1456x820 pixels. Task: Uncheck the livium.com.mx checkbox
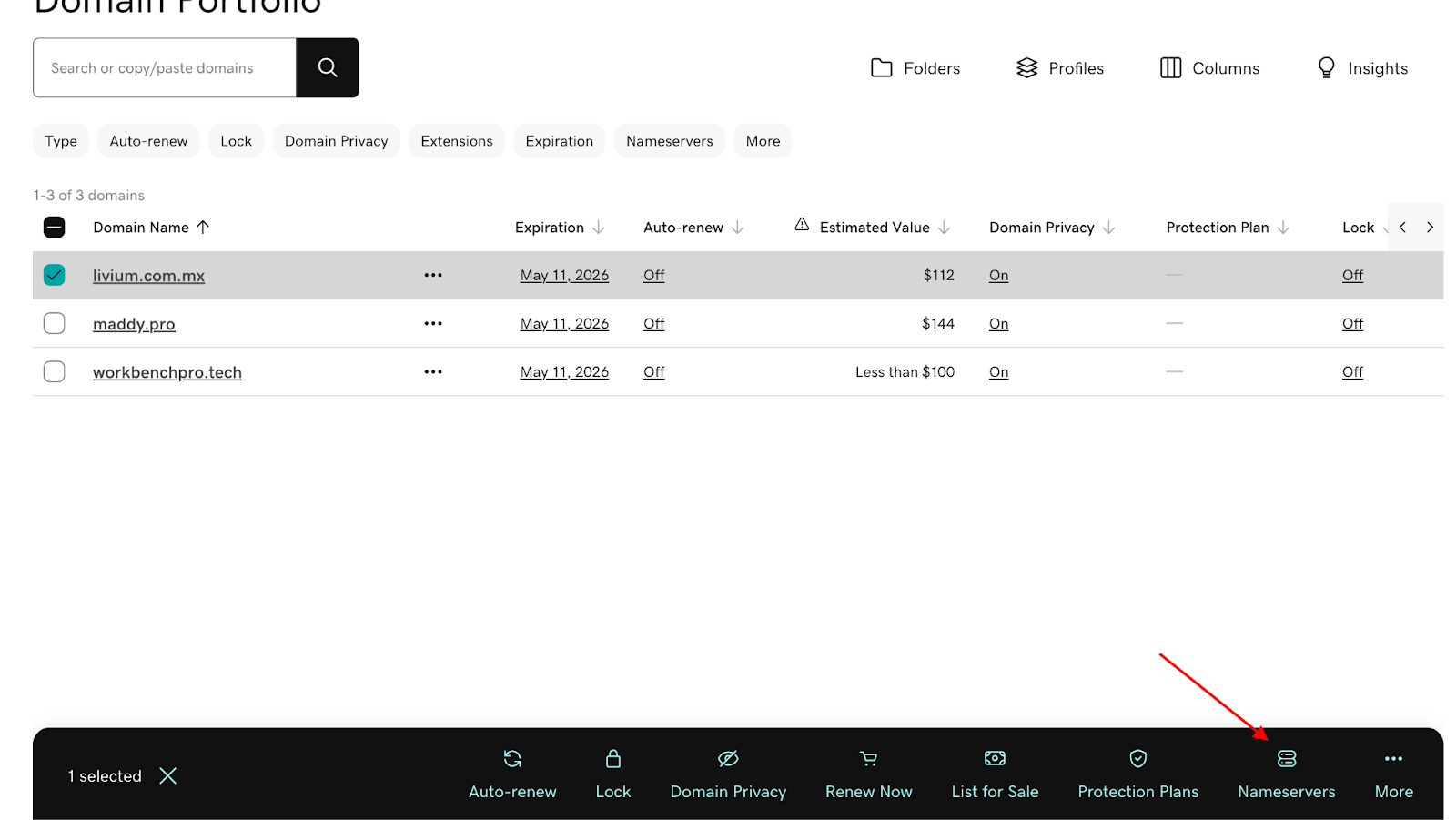[55, 275]
